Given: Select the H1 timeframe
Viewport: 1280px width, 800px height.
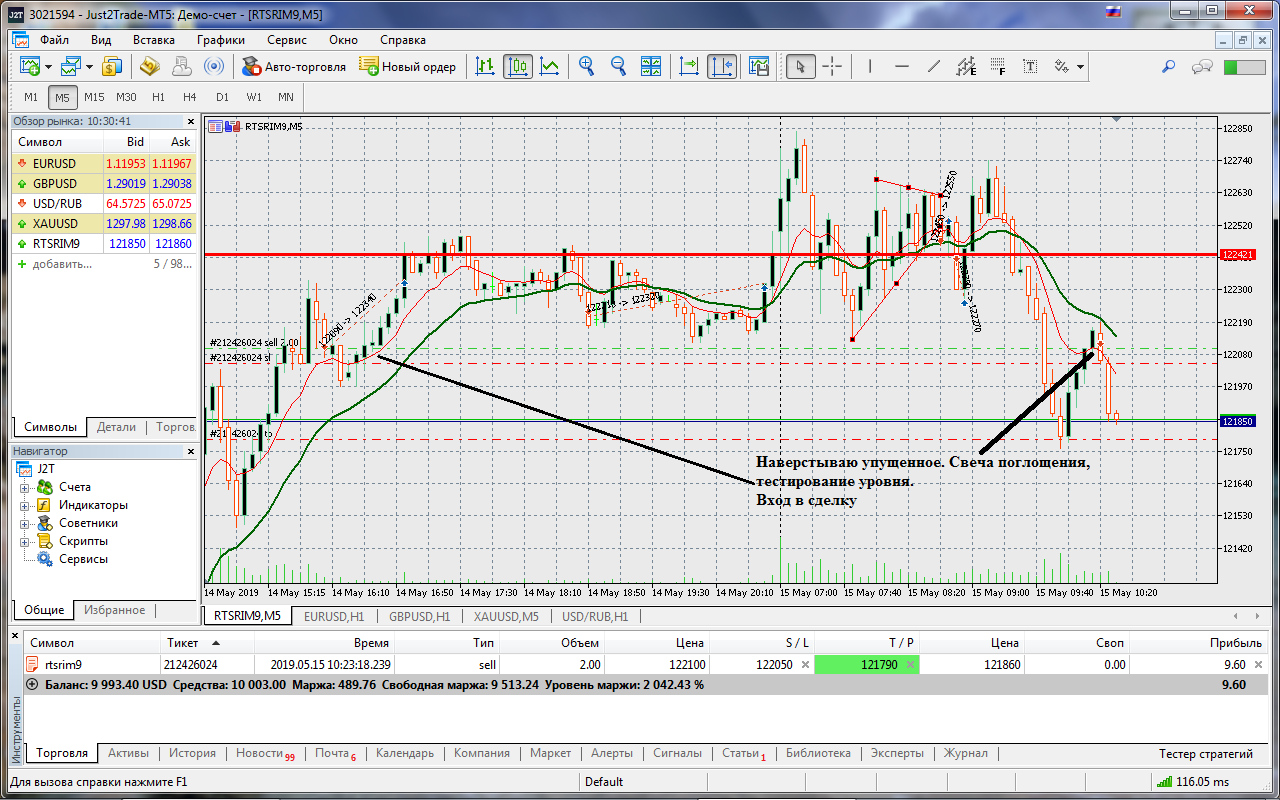Looking at the screenshot, I should (x=158, y=97).
